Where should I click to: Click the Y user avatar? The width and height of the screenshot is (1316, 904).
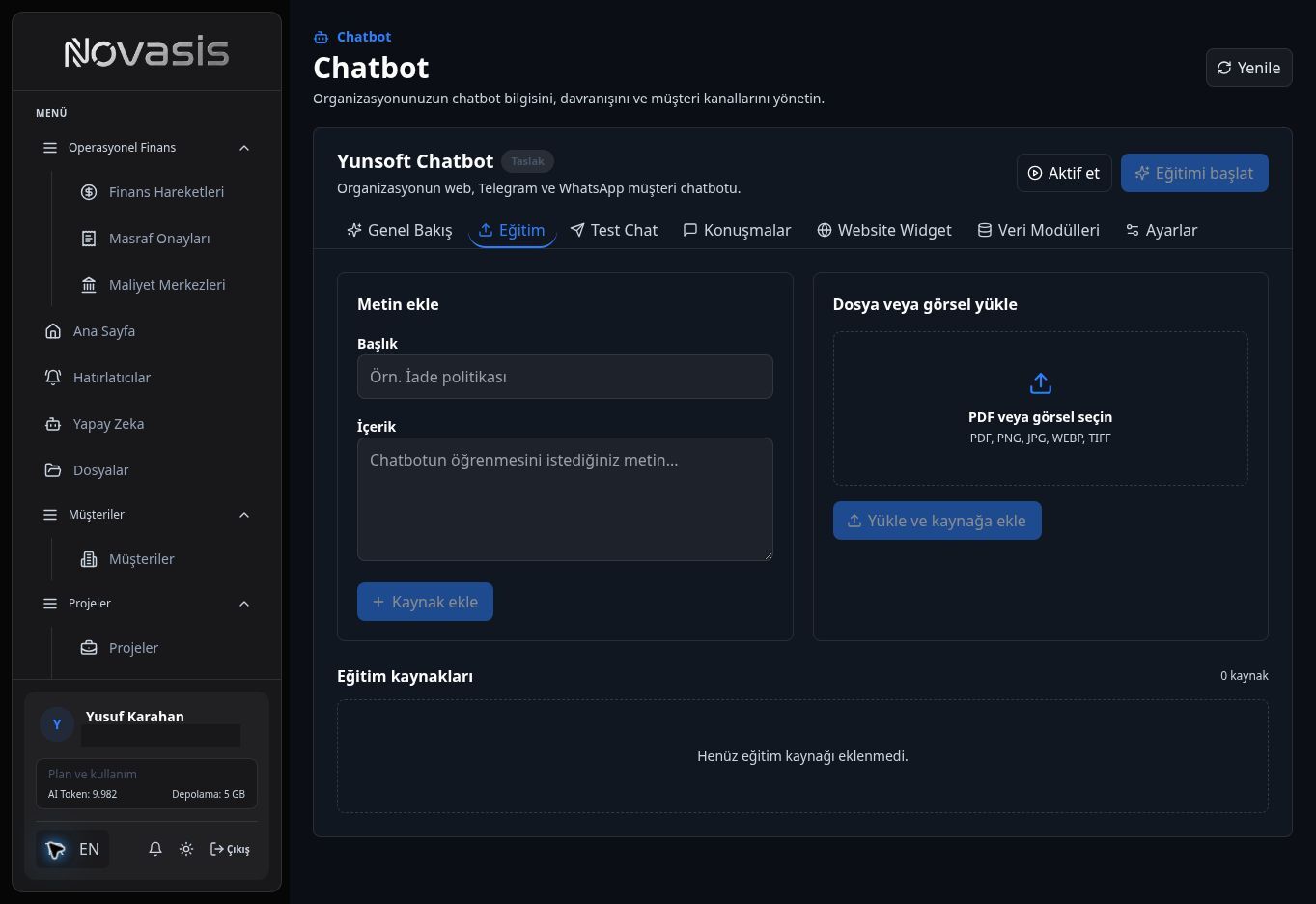tap(57, 724)
